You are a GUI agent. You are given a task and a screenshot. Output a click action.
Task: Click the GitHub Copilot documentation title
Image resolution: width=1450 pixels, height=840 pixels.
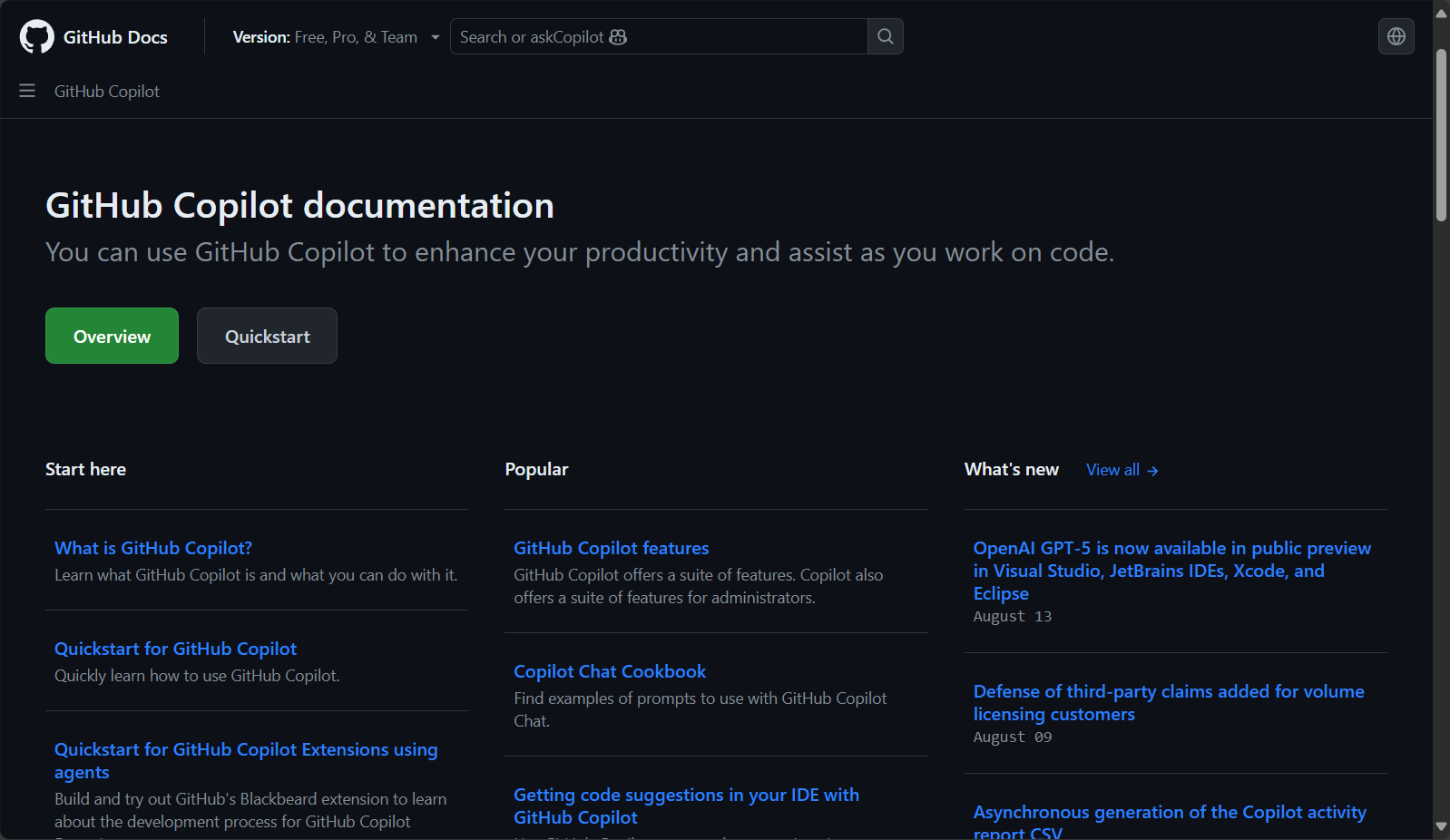pos(299,206)
